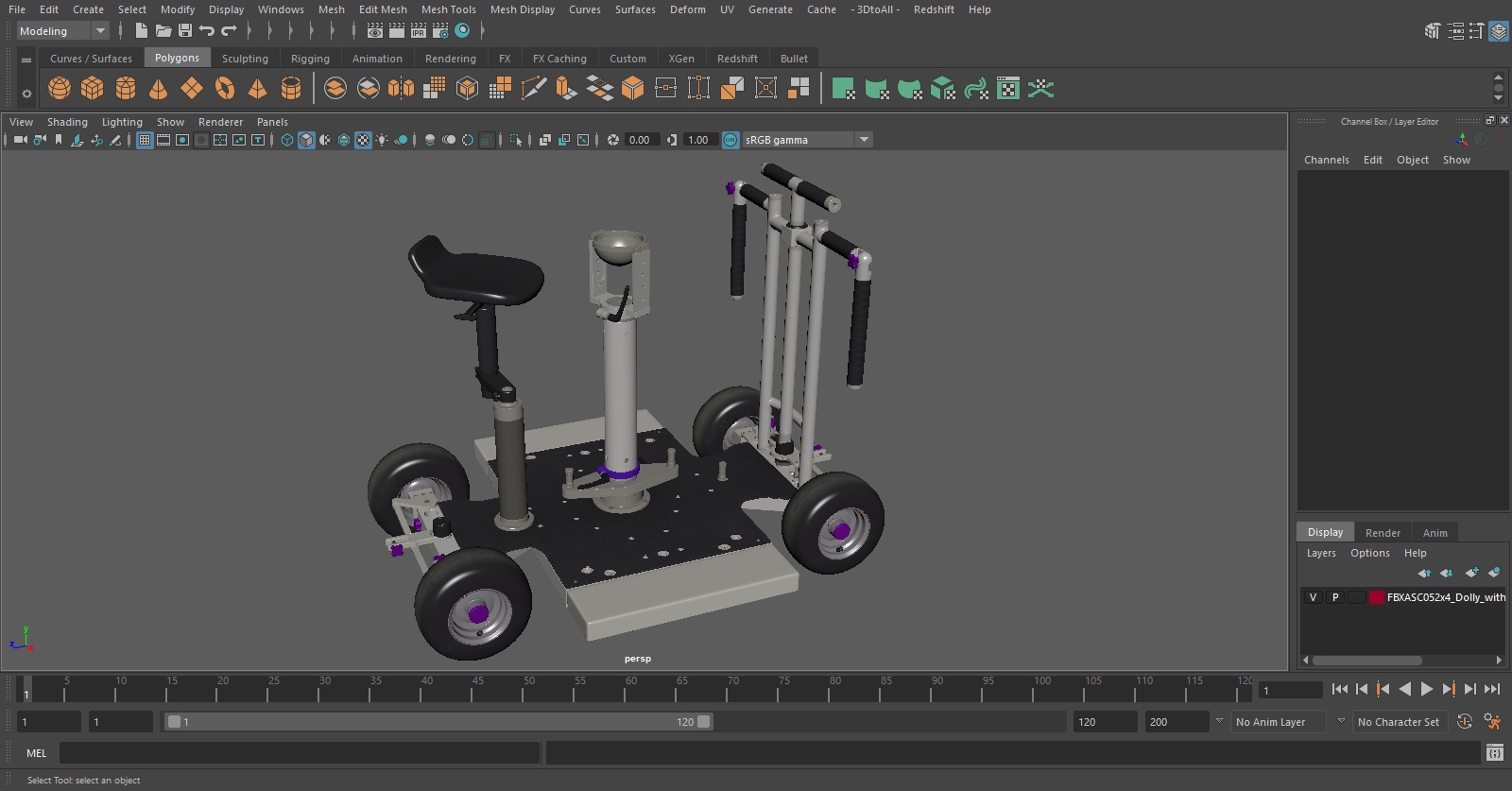Click the MEL script language label

coord(37,753)
